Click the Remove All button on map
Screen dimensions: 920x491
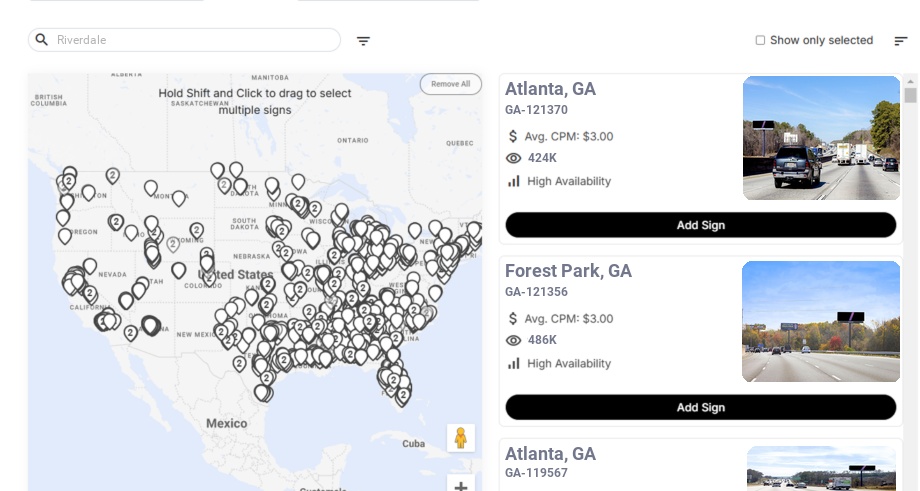[450, 84]
